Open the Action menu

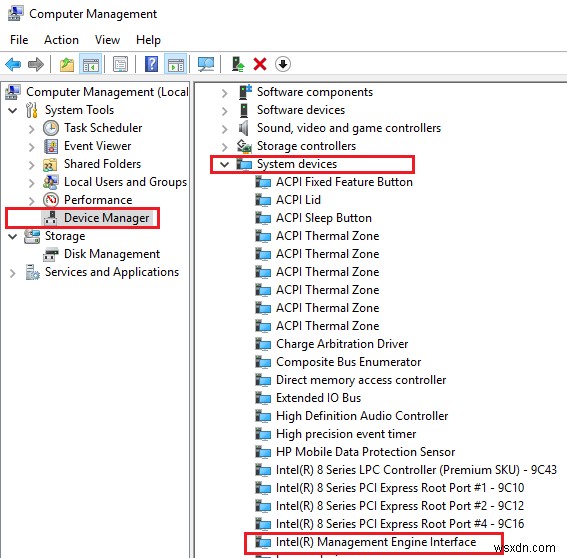pos(61,39)
